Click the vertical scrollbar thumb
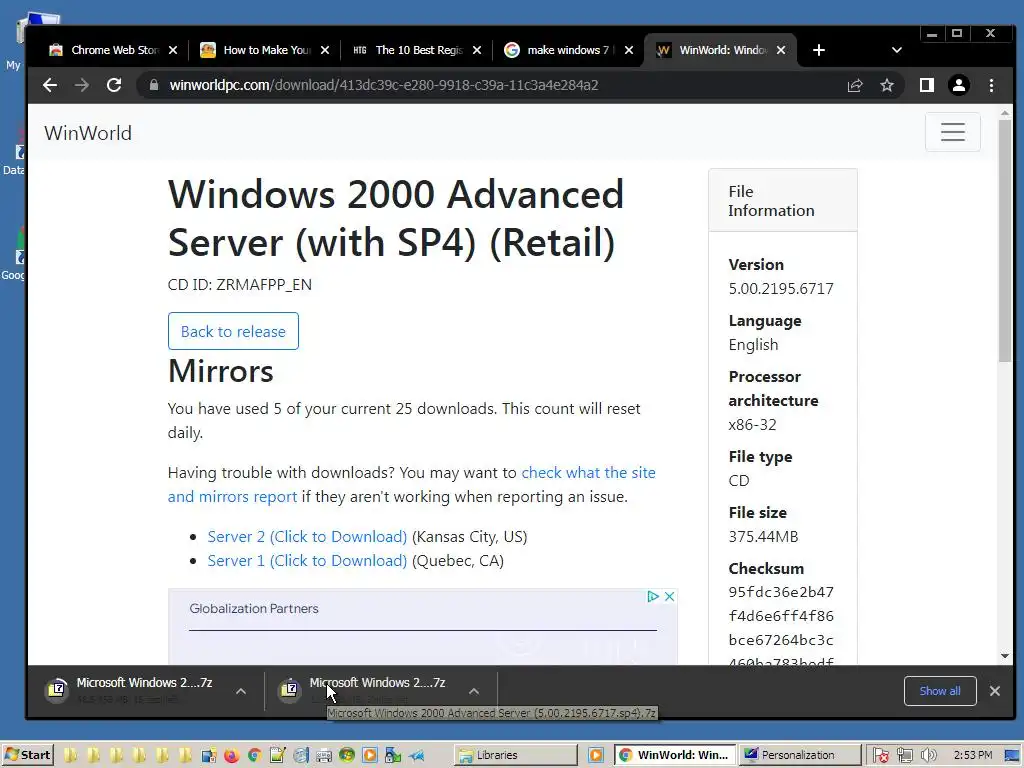 pyautogui.click(x=1005, y=242)
